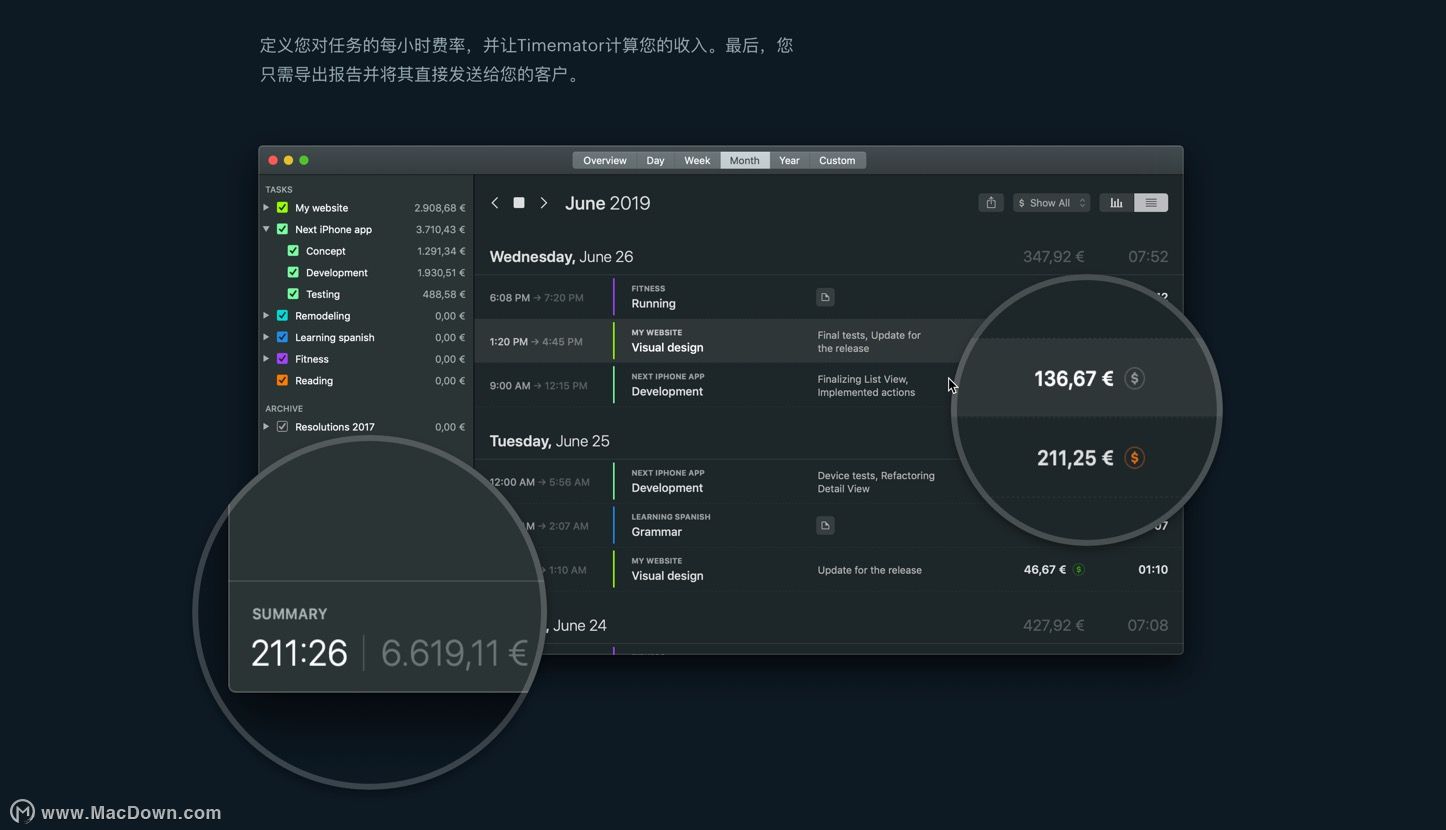The height and width of the screenshot is (830, 1446).
Task: Click the 1.291,34 € Concept amount
Action: click(x=441, y=251)
